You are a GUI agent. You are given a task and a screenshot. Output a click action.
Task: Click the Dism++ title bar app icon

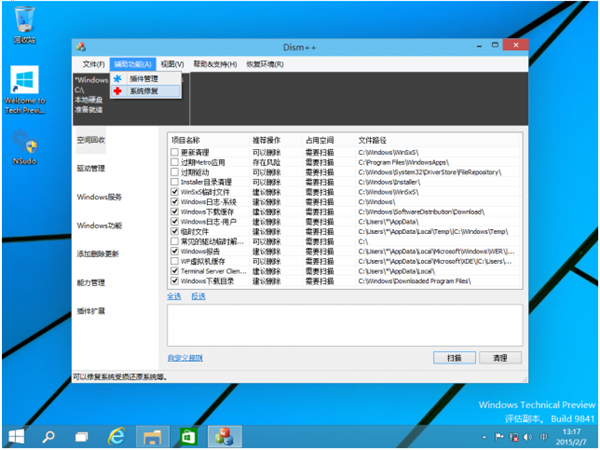[81, 47]
